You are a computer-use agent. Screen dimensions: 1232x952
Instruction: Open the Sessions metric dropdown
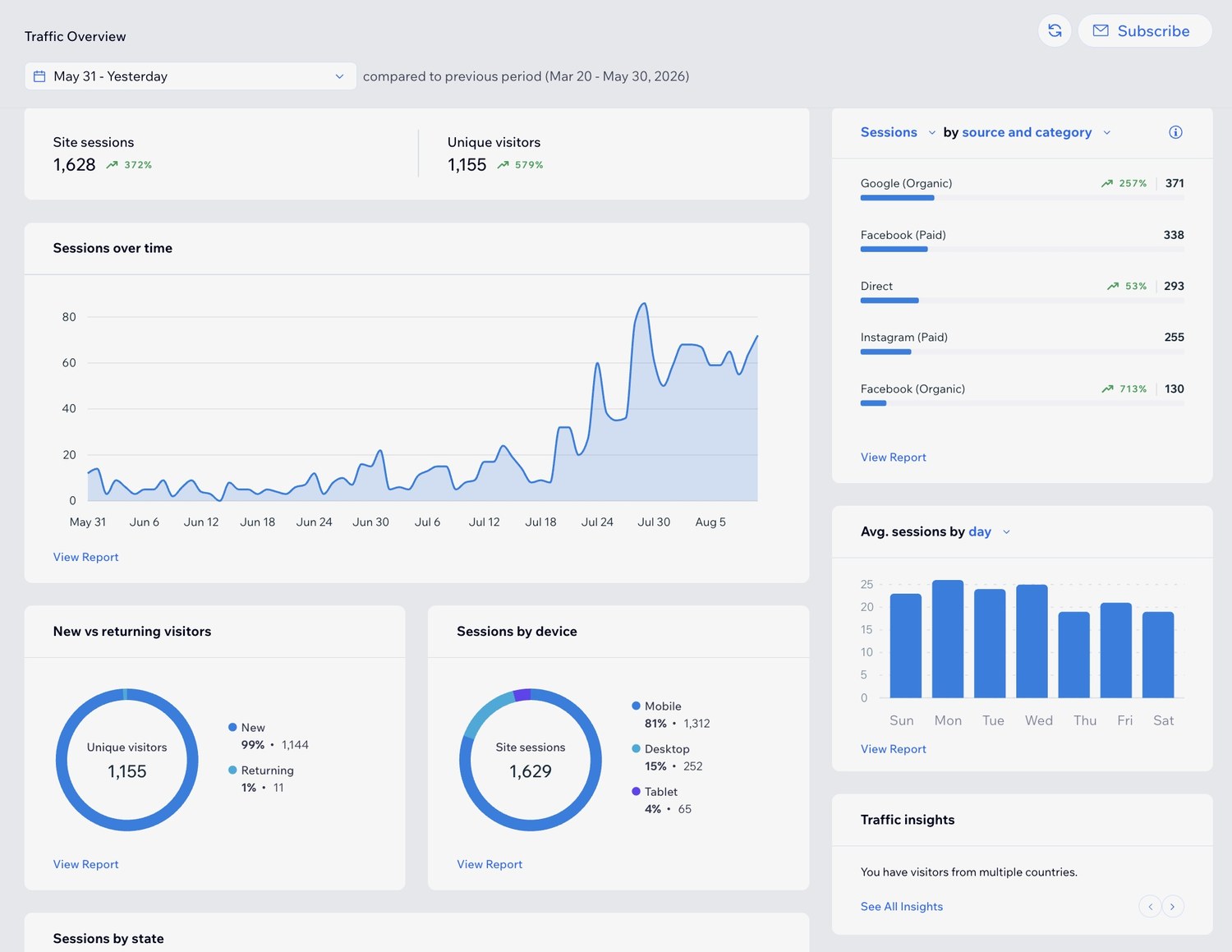(898, 132)
